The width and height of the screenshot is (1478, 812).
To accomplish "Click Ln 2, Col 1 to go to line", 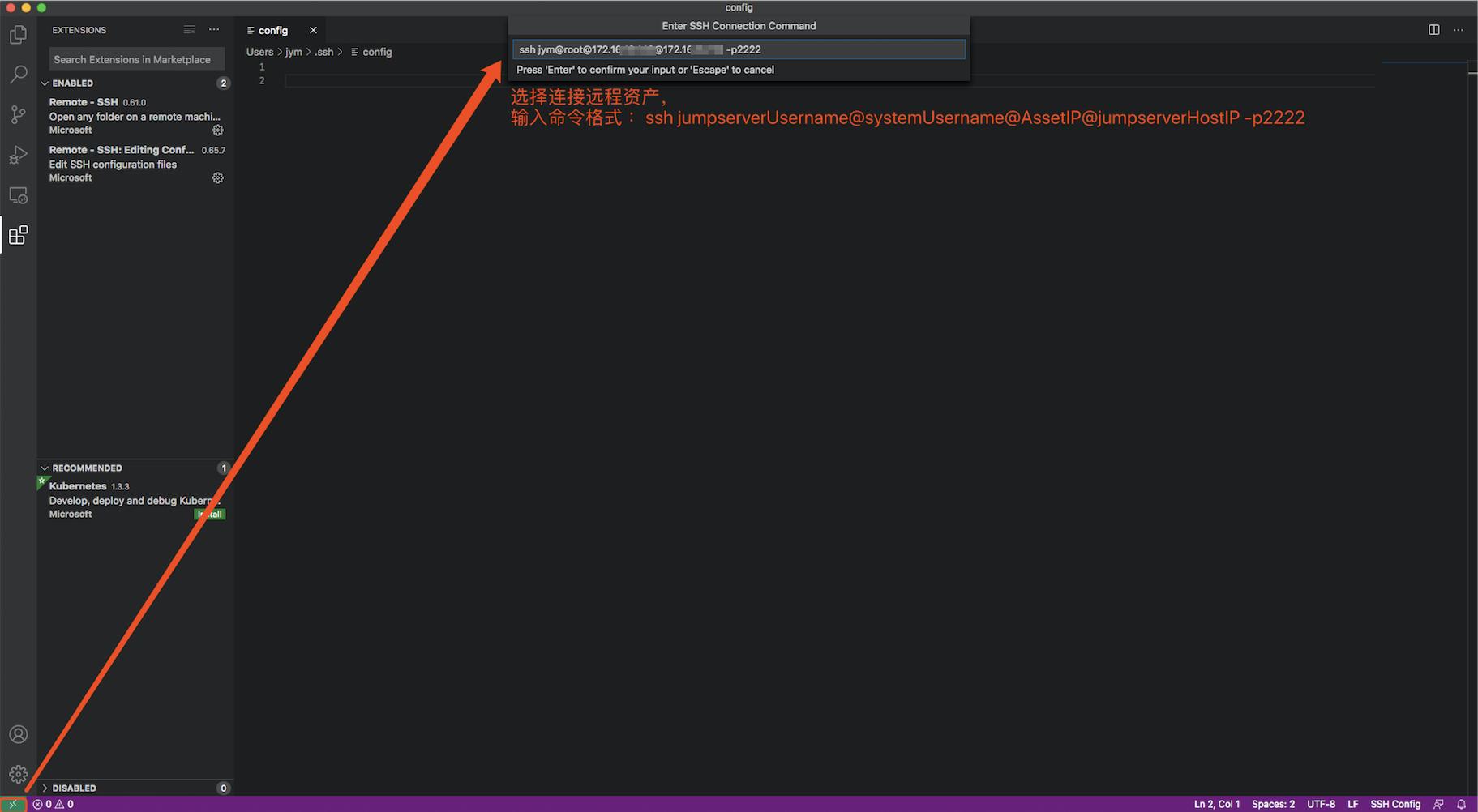I will (x=1216, y=803).
